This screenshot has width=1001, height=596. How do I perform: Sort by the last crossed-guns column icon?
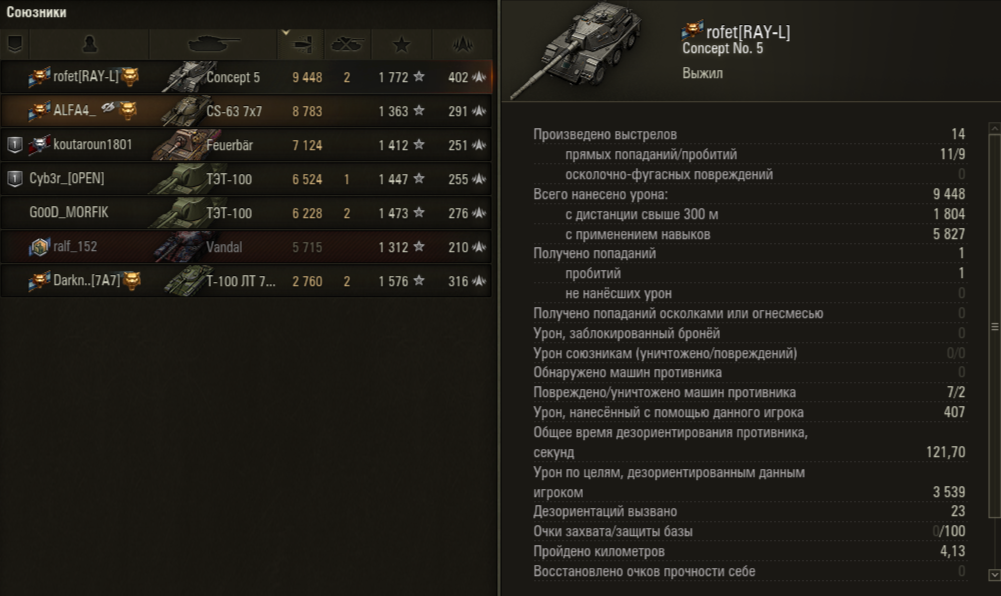[463, 44]
